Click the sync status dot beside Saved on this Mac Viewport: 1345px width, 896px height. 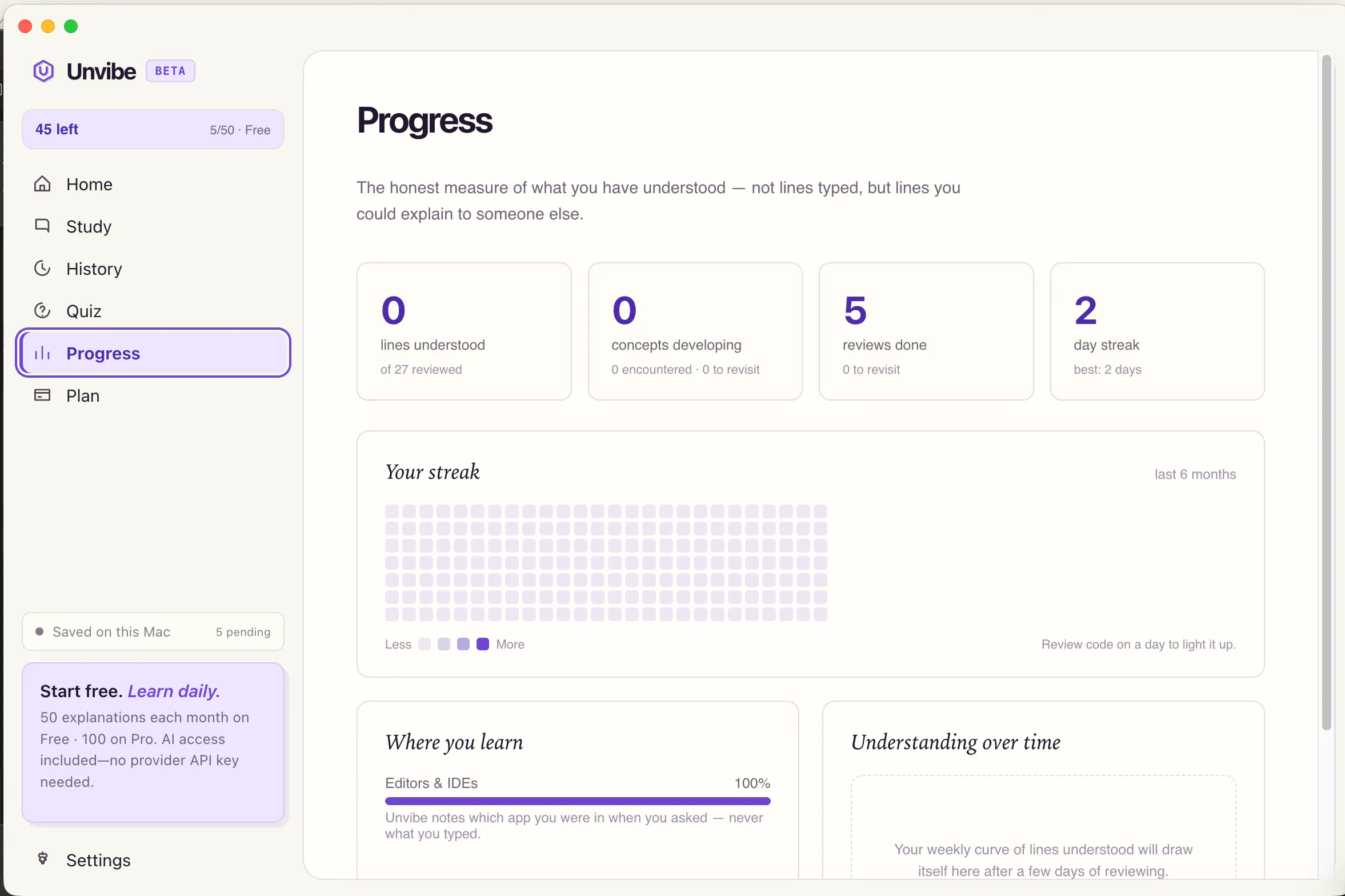(39, 631)
